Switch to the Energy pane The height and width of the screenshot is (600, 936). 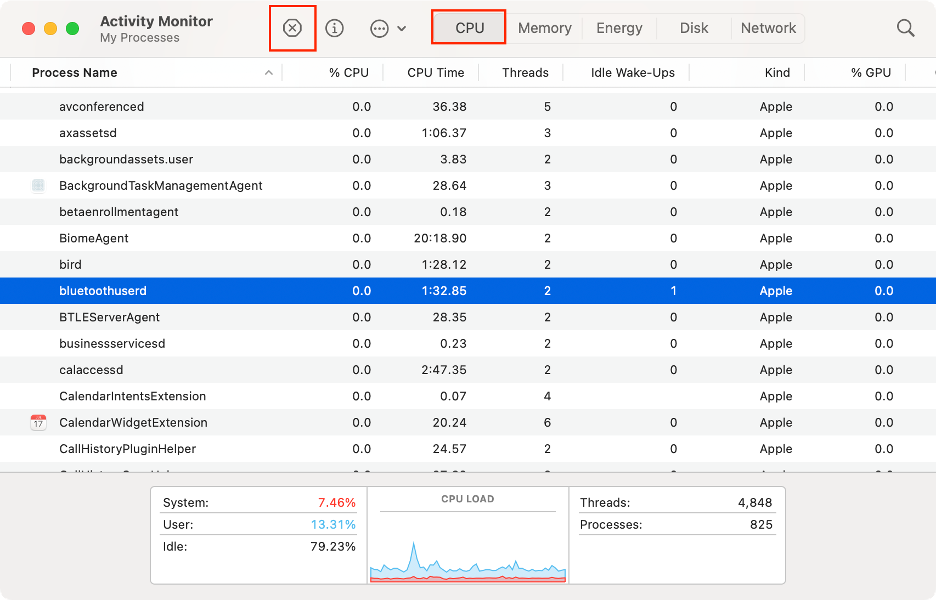coord(619,28)
